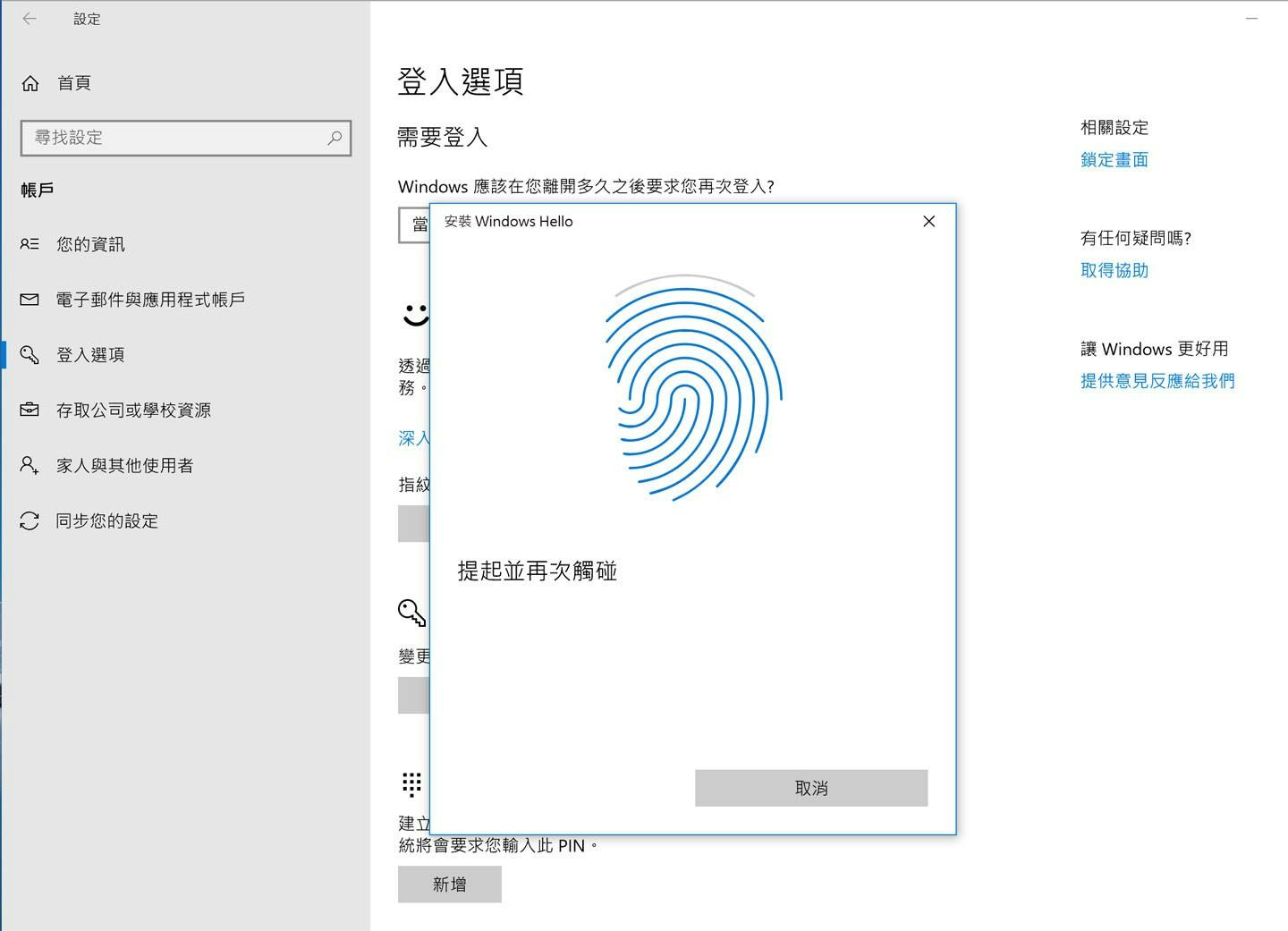This screenshot has height=931, width=1288.
Task: Click the magnifier icon in search box
Action: (x=335, y=138)
